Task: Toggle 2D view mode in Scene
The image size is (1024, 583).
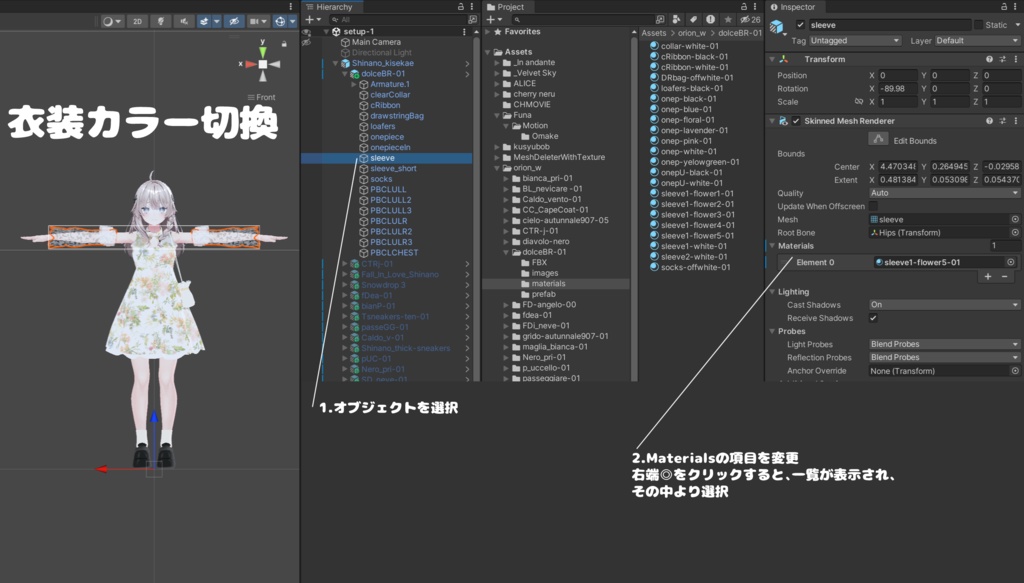Action: click(137, 21)
